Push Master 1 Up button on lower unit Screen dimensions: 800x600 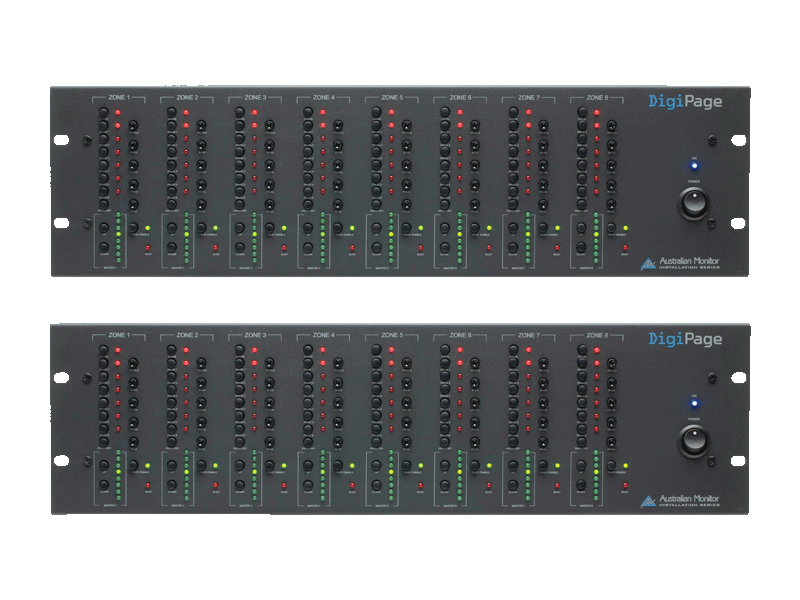(104, 465)
